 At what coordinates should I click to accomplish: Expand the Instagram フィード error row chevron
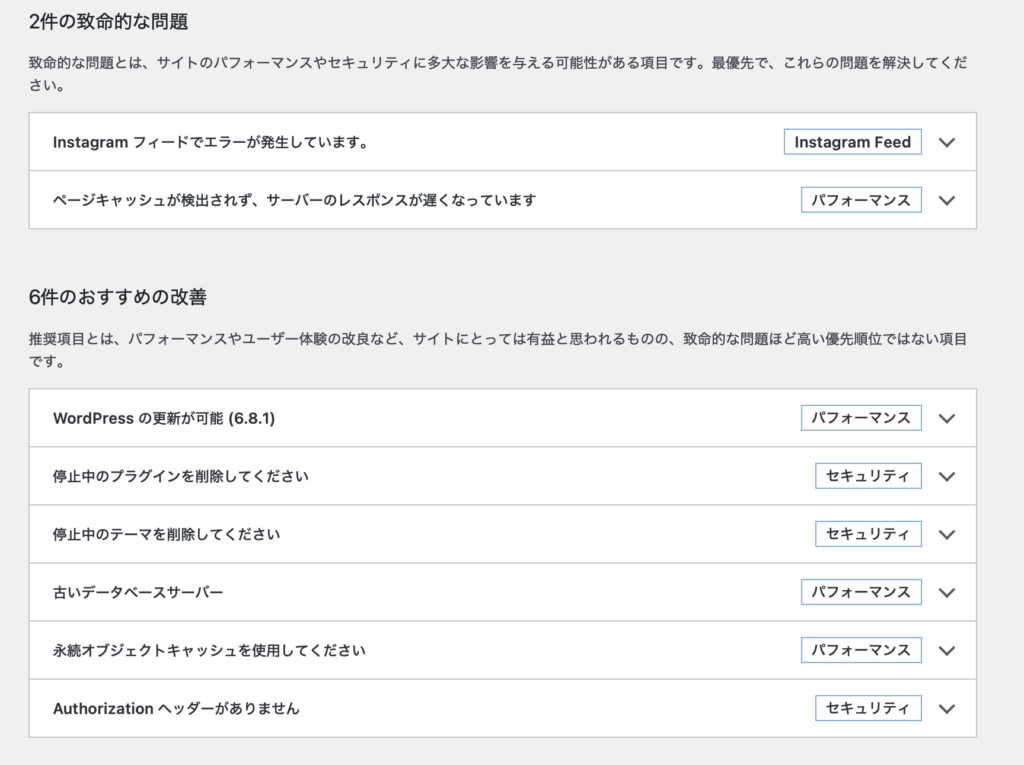click(946, 142)
